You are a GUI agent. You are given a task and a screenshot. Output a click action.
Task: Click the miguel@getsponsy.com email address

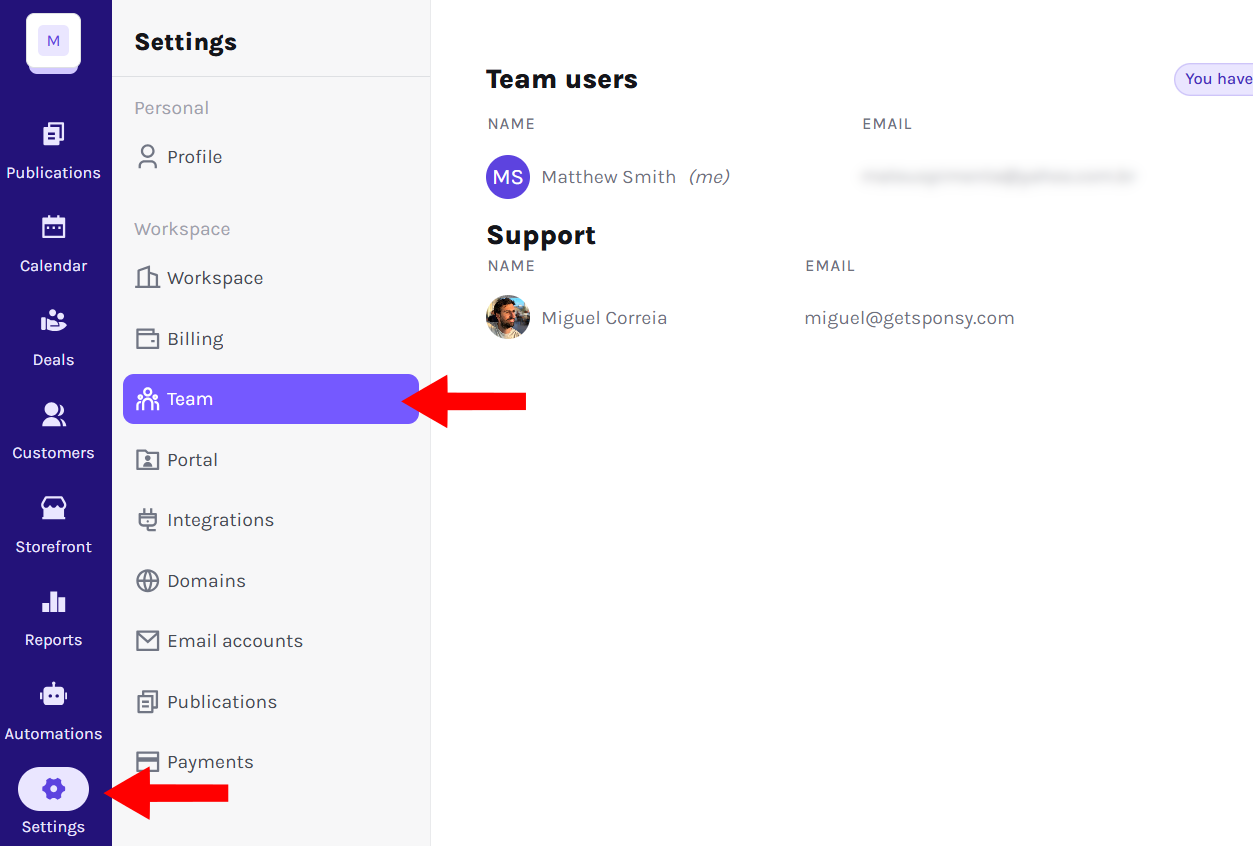[910, 318]
